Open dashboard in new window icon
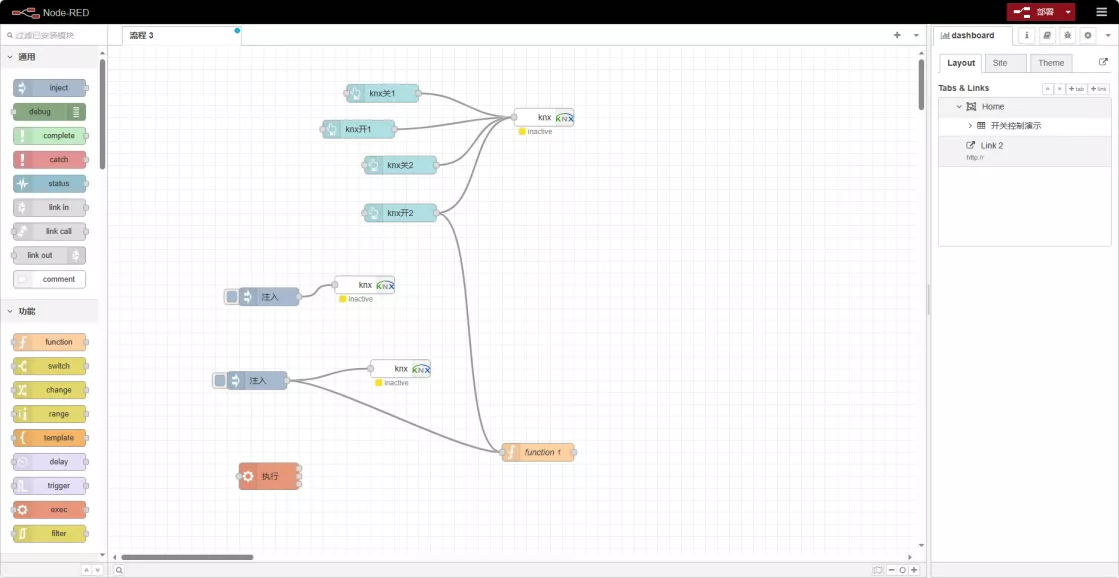 click(1103, 62)
